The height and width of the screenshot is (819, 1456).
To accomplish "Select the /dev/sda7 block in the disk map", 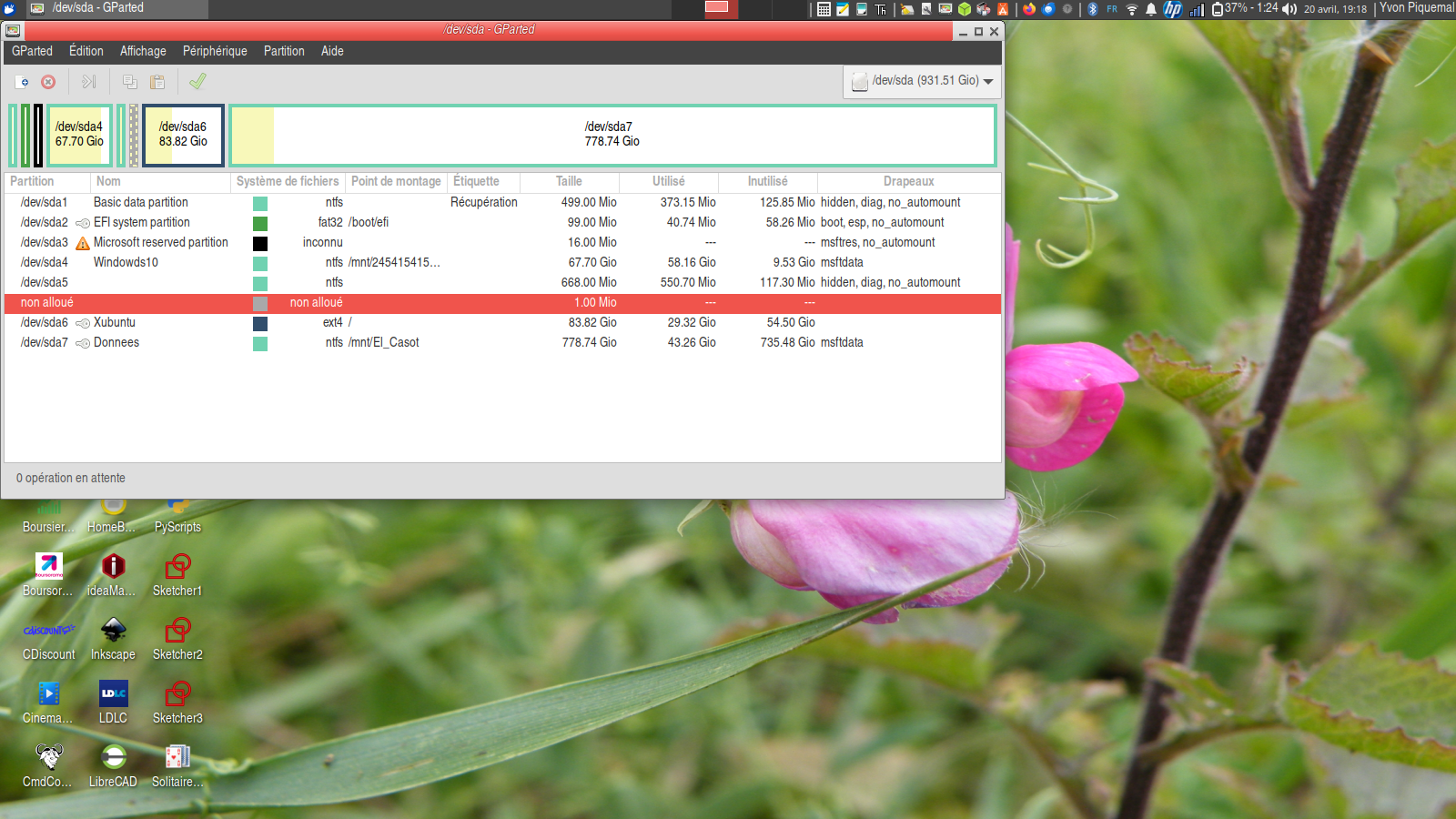I will click(x=612, y=135).
